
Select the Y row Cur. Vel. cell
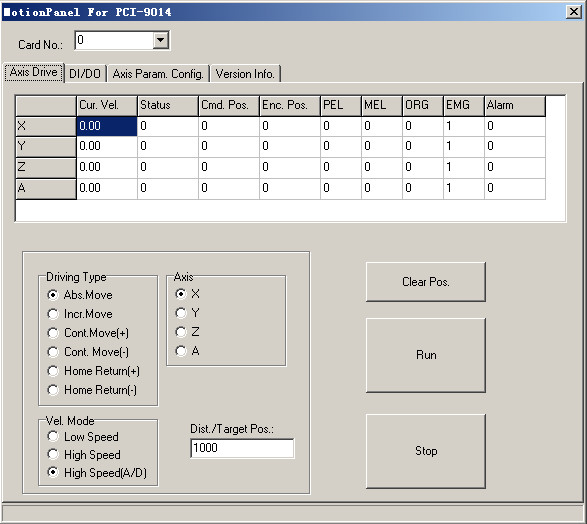[107, 147]
